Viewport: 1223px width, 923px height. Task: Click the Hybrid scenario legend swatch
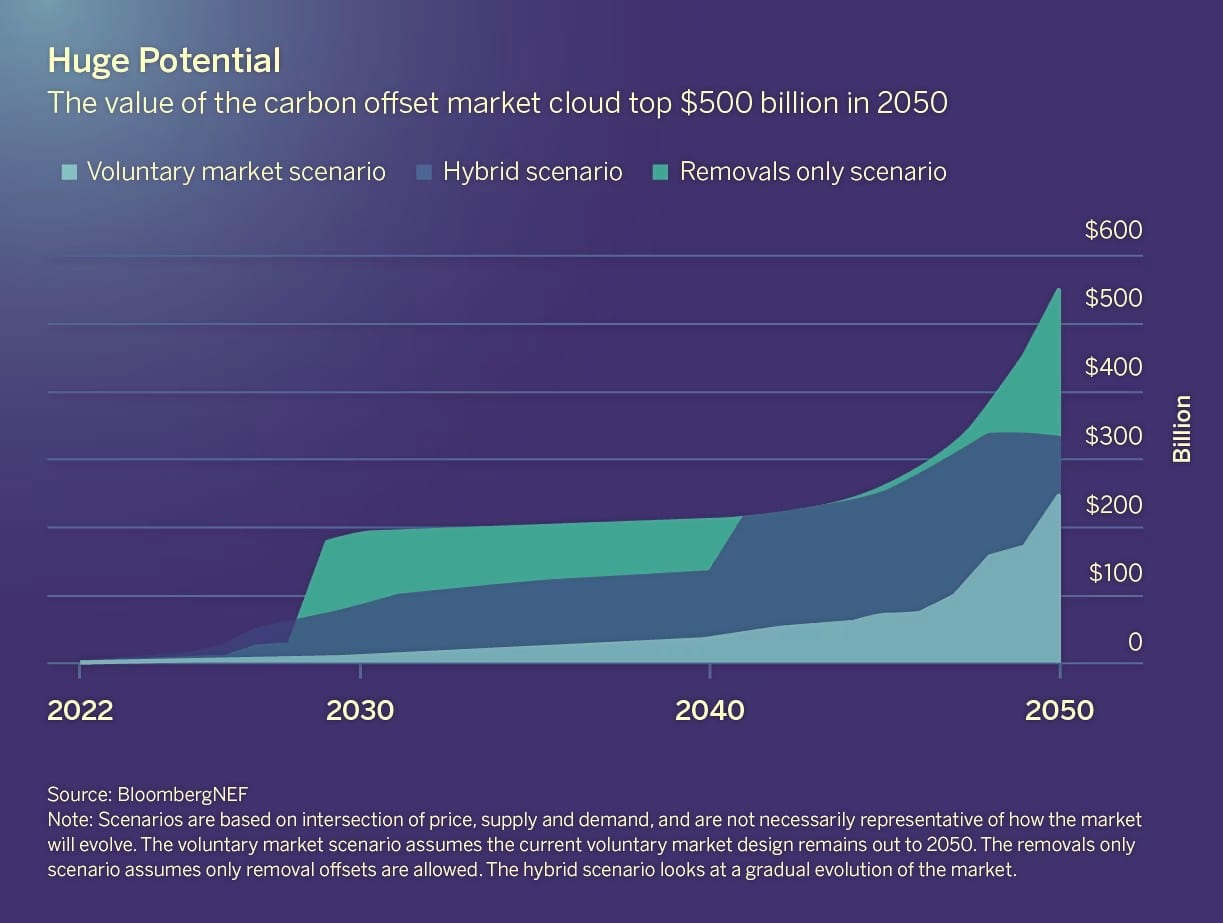[423, 173]
